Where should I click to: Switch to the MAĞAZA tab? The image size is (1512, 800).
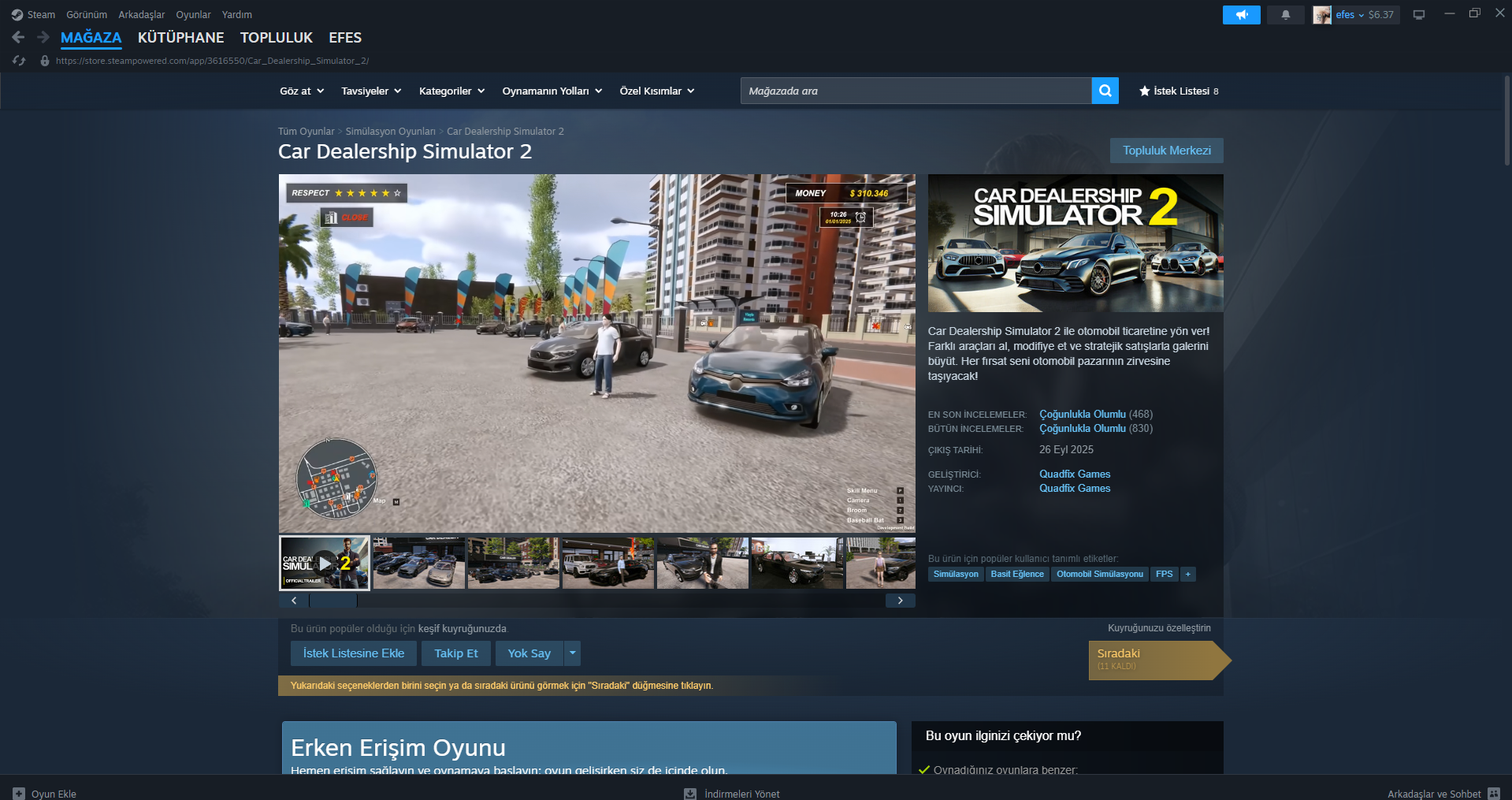point(91,38)
